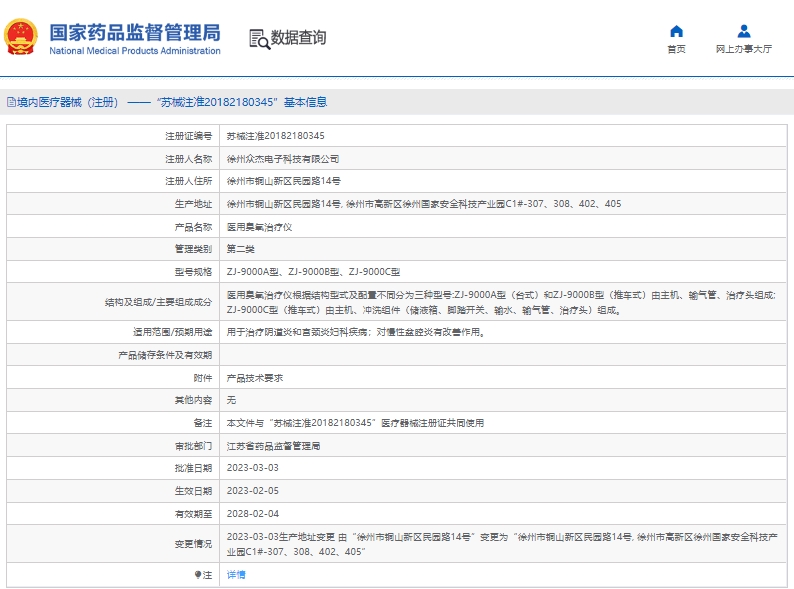Click the 附件 label
794x589 pixels.
coord(203,378)
